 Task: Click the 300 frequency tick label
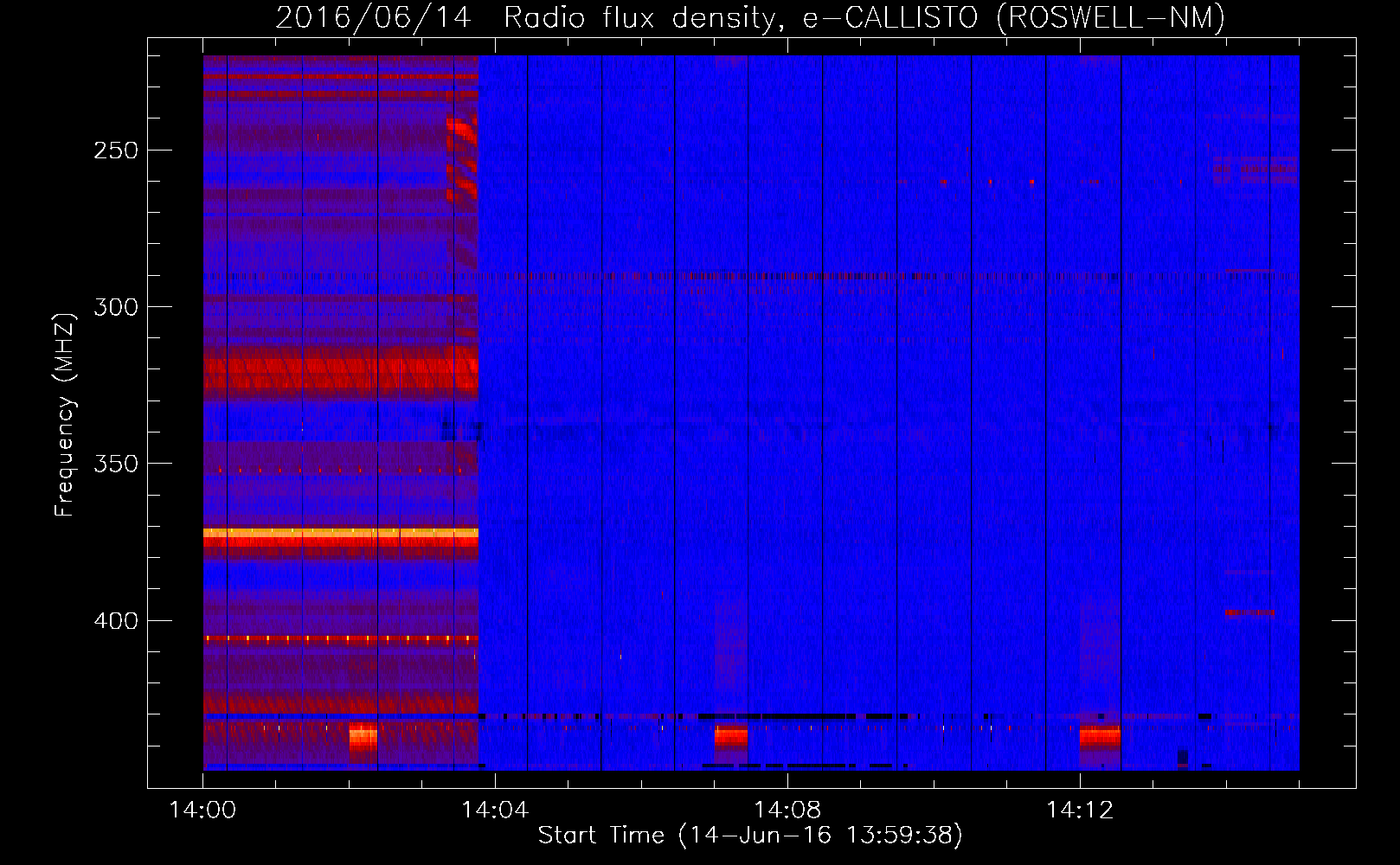point(116,307)
